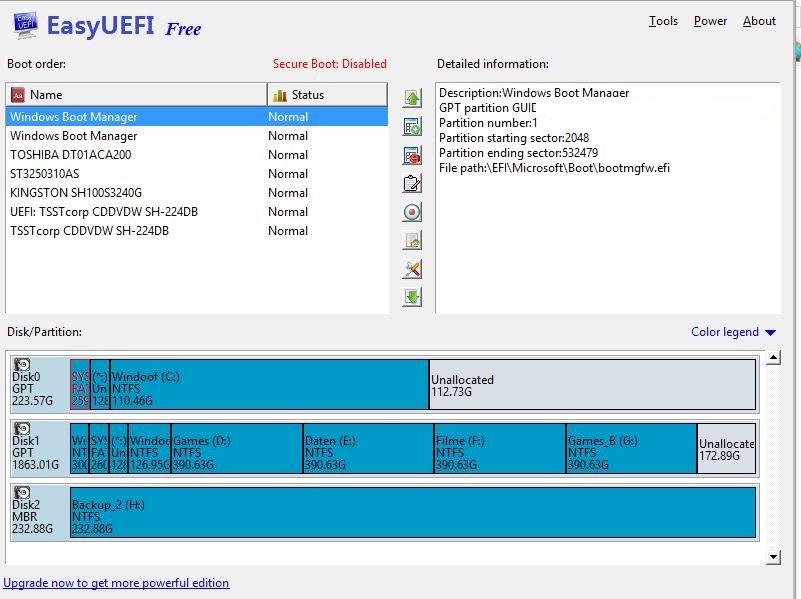
Task: Click the create new boot entry icon
Action: (x=412, y=127)
